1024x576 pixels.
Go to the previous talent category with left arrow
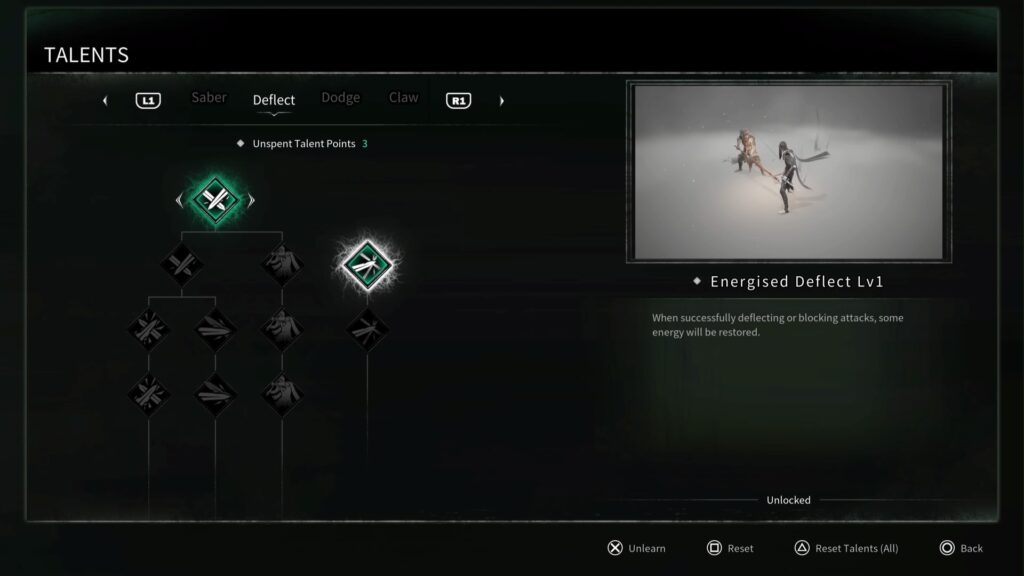pos(105,101)
